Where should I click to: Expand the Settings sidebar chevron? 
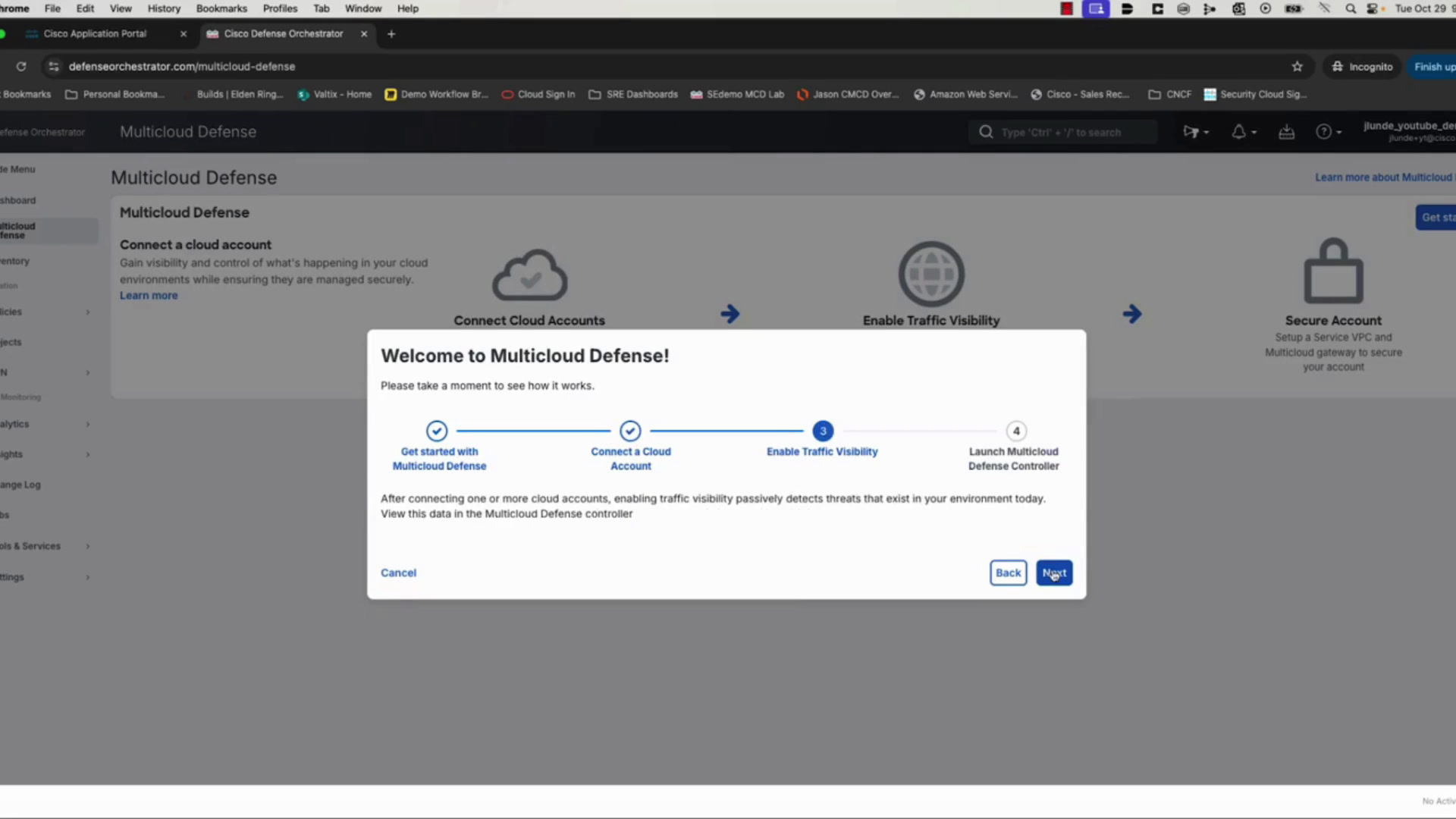click(x=88, y=577)
